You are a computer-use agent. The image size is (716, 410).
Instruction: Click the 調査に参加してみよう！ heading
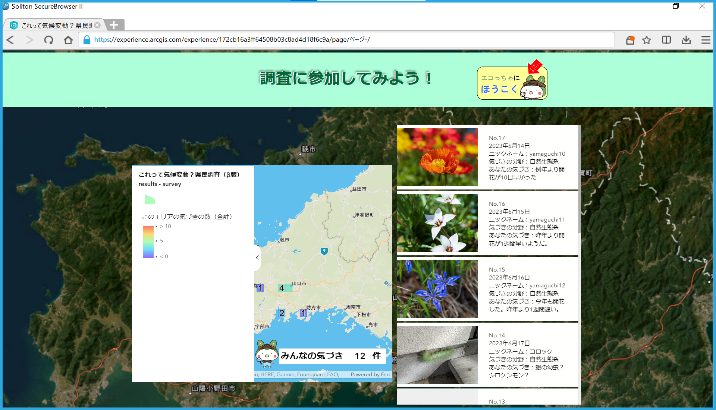[346, 78]
